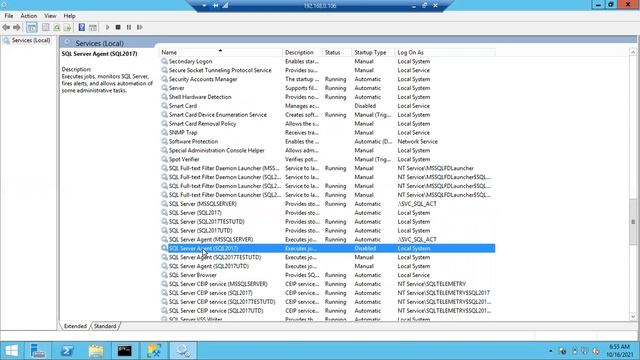Select Security Accounts Manager service
The height and width of the screenshot is (360, 640).
tap(203, 79)
